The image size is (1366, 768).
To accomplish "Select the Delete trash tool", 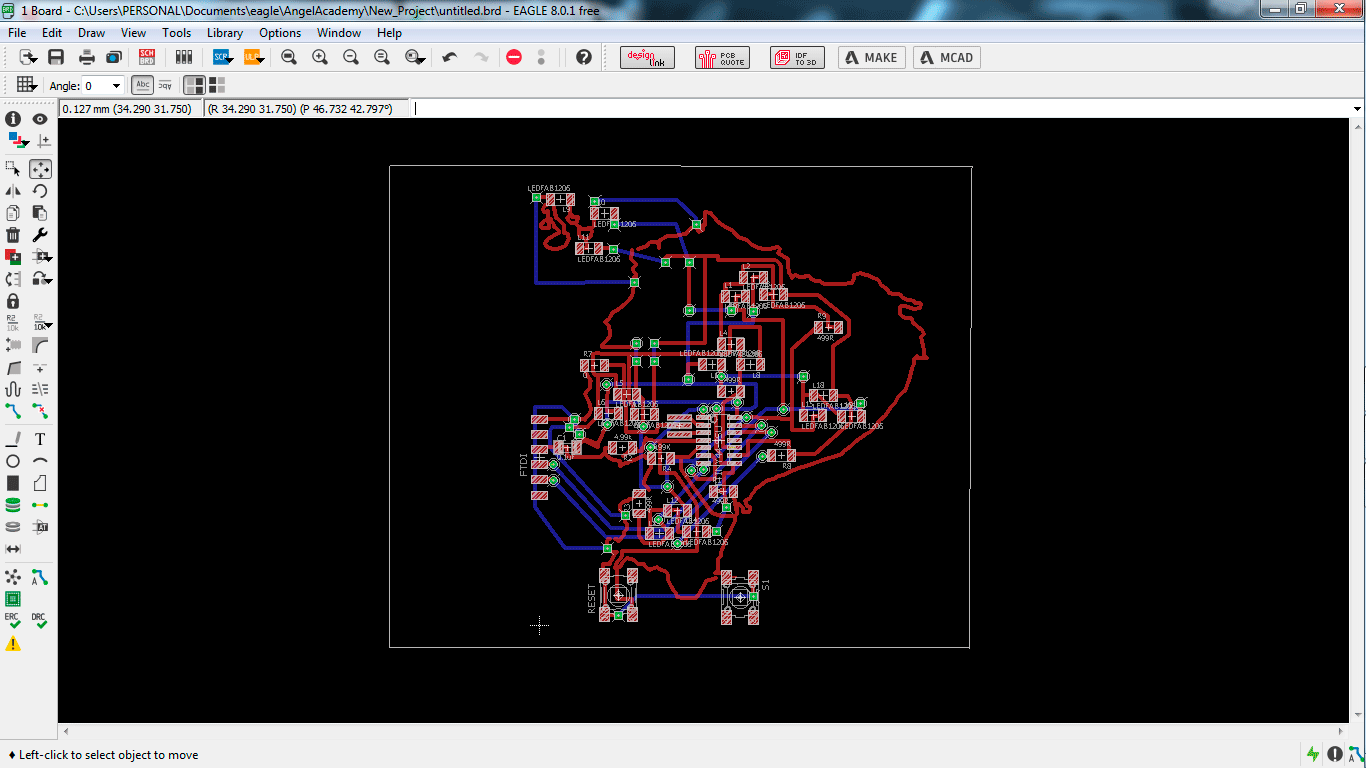I will point(13,235).
